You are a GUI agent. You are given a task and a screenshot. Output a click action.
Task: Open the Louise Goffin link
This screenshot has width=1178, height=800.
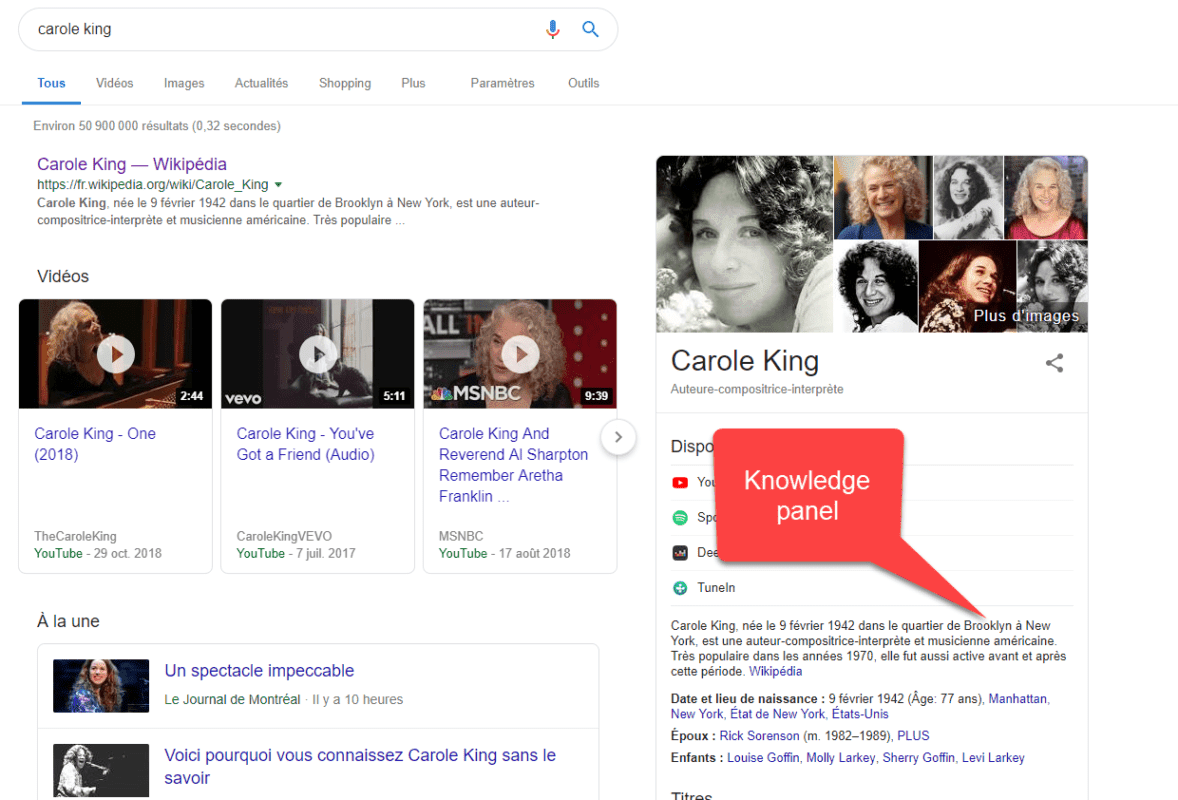coord(763,758)
